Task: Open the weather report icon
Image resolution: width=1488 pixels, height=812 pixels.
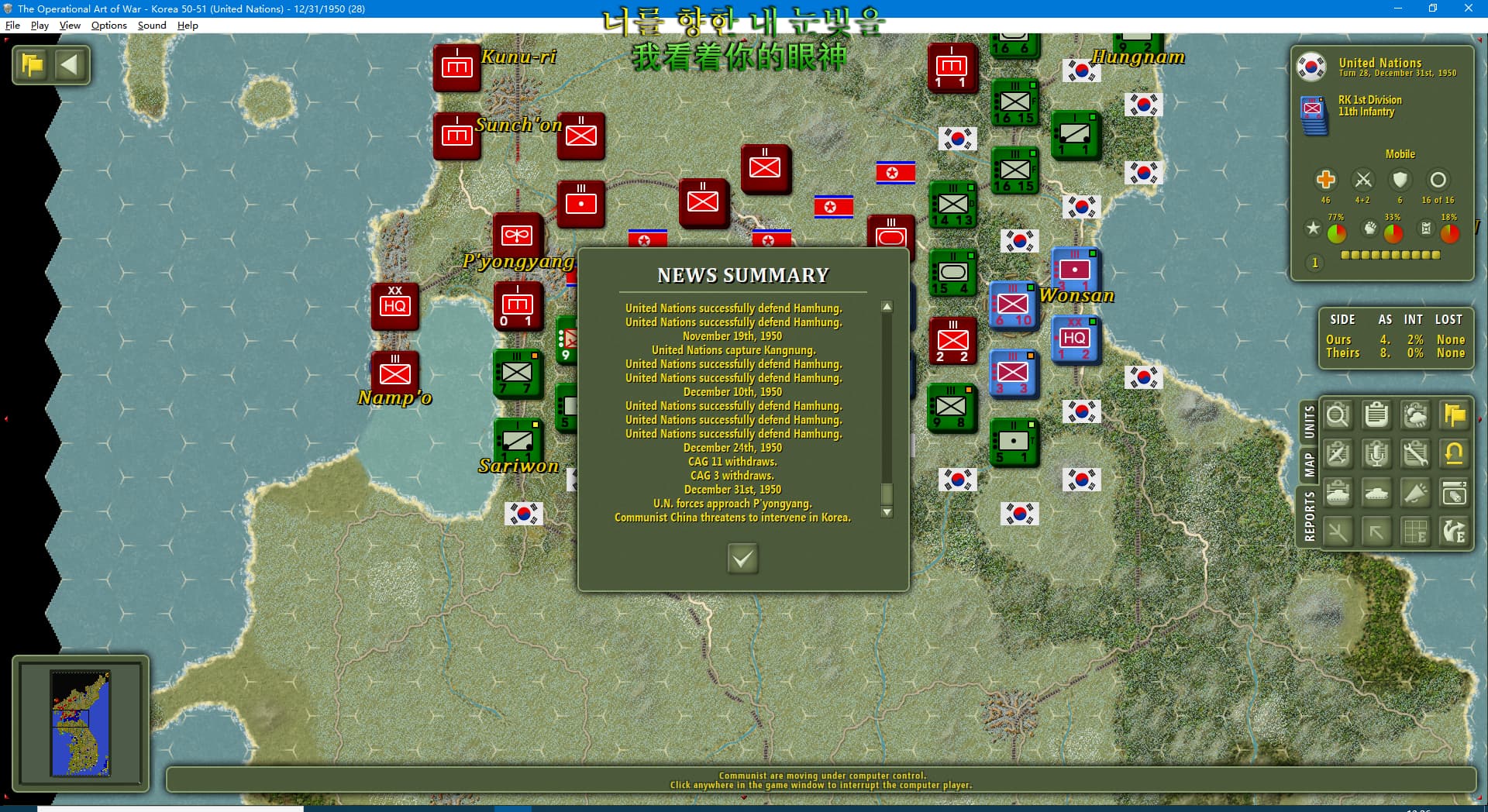Action: point(1415,415)
